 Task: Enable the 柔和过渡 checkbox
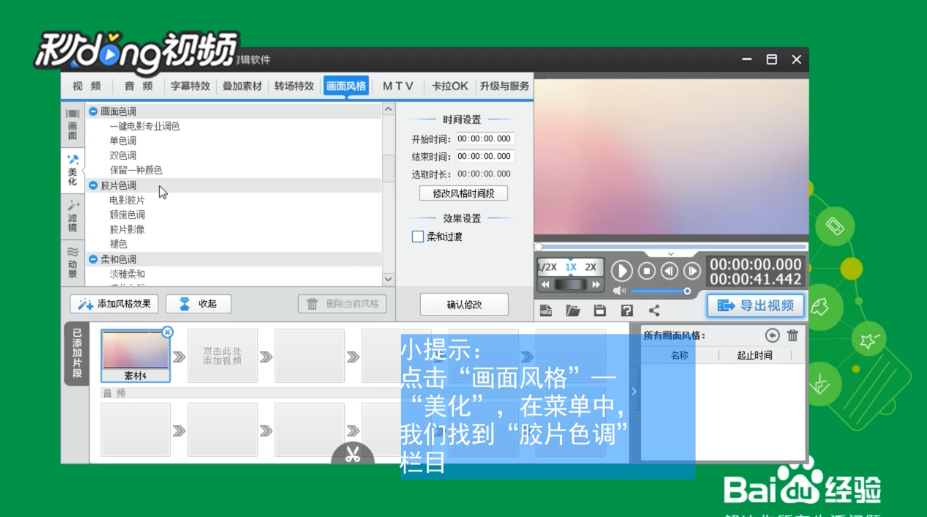(x=418, y=237)
